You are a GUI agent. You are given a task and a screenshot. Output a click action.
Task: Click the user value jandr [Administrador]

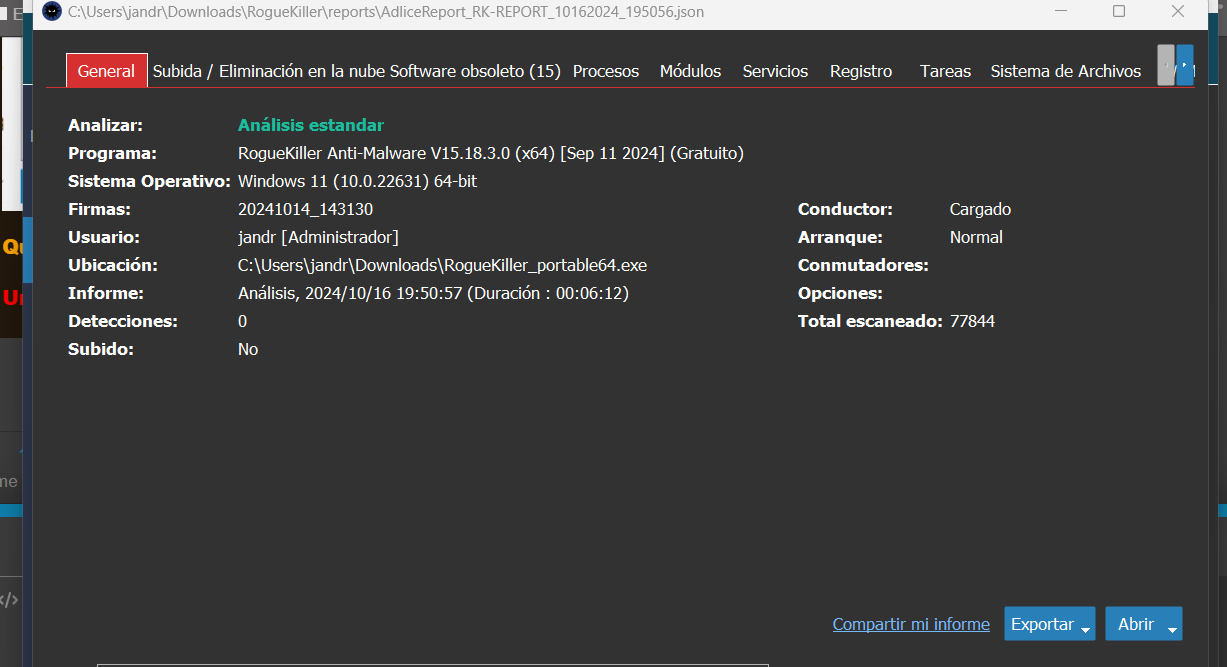318,237
